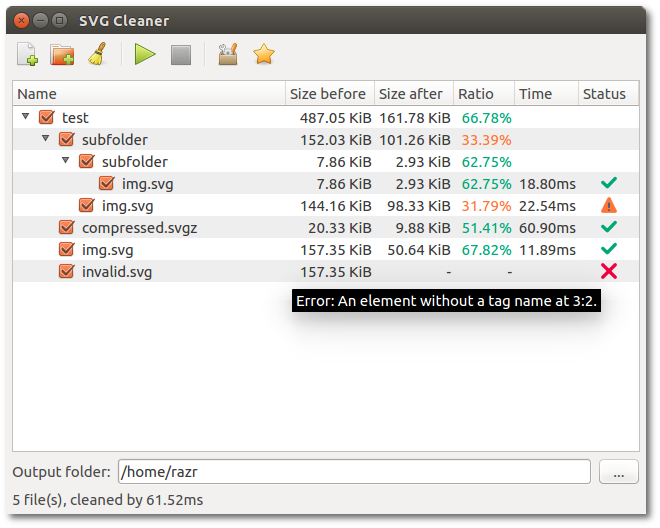Click the SVG Cleaner window title

124,21
